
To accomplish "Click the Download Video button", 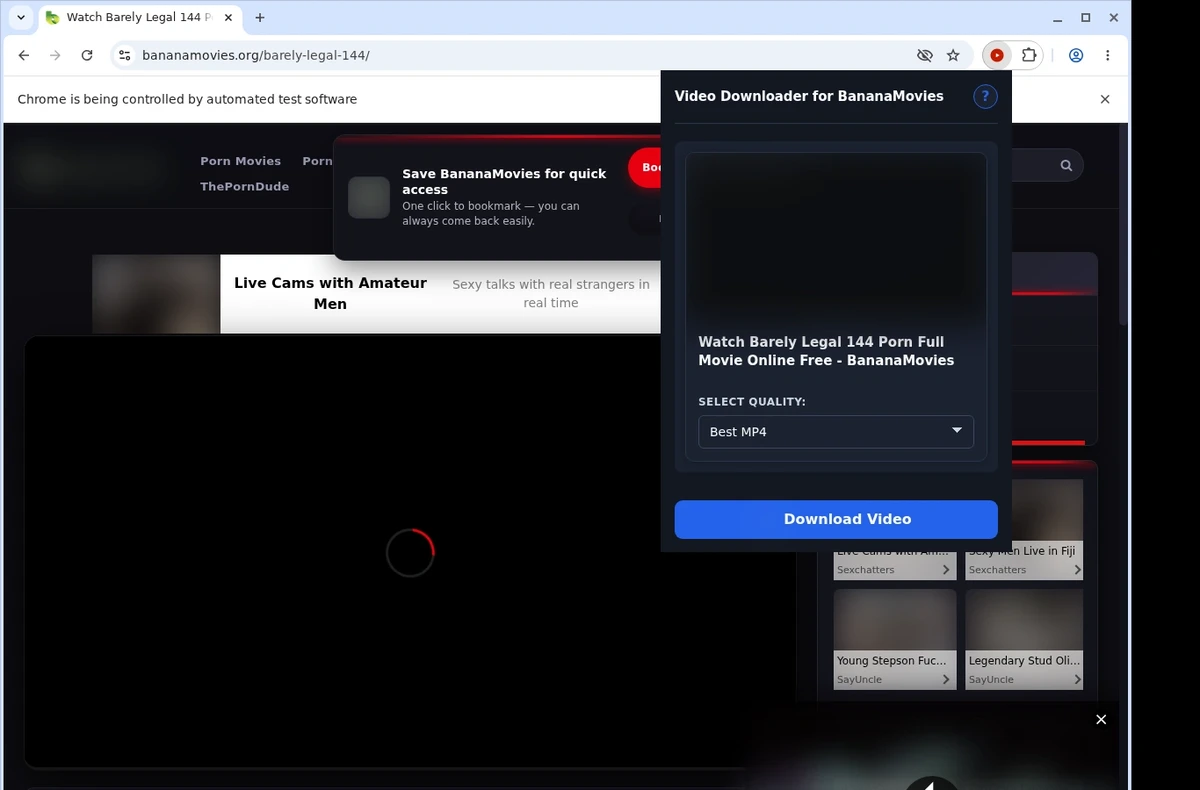I will pyautogui.click(x=836, y=519).
